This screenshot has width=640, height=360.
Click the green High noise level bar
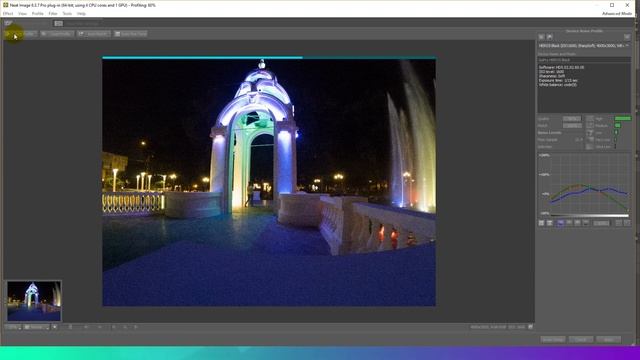tap(623, 118)
